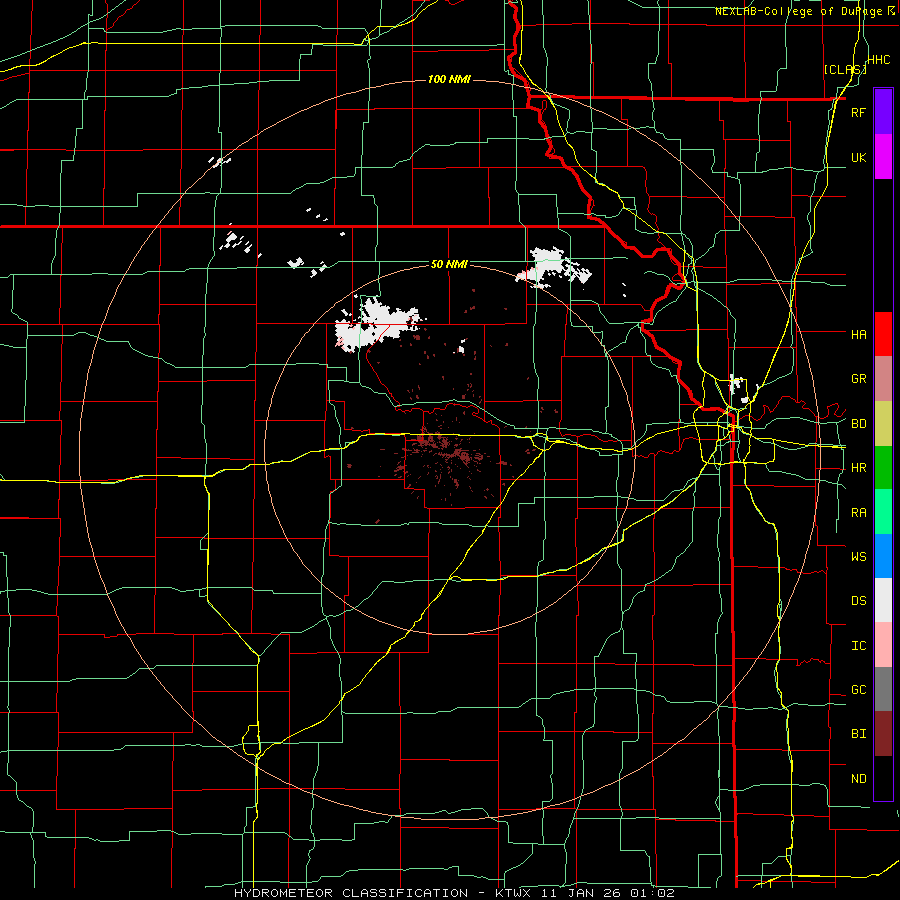The height and width of the screenshot is (900, 900).
Task: Click the RF purple color swatch
Action: tap(883, 112)
